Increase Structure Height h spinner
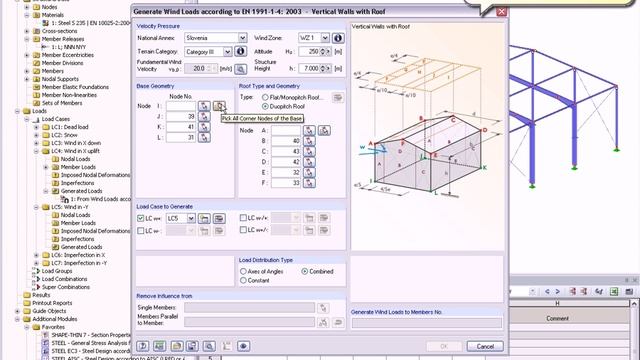 [x=323, y=67]
